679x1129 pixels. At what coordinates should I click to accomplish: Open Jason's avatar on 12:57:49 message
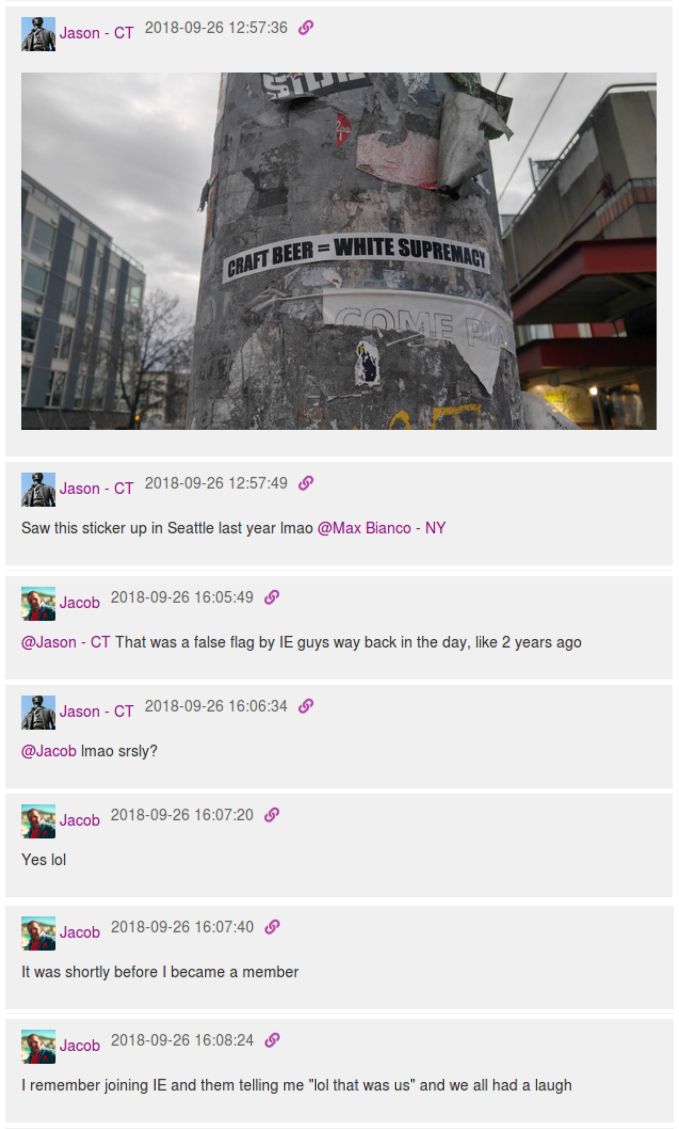coord(38,490)
